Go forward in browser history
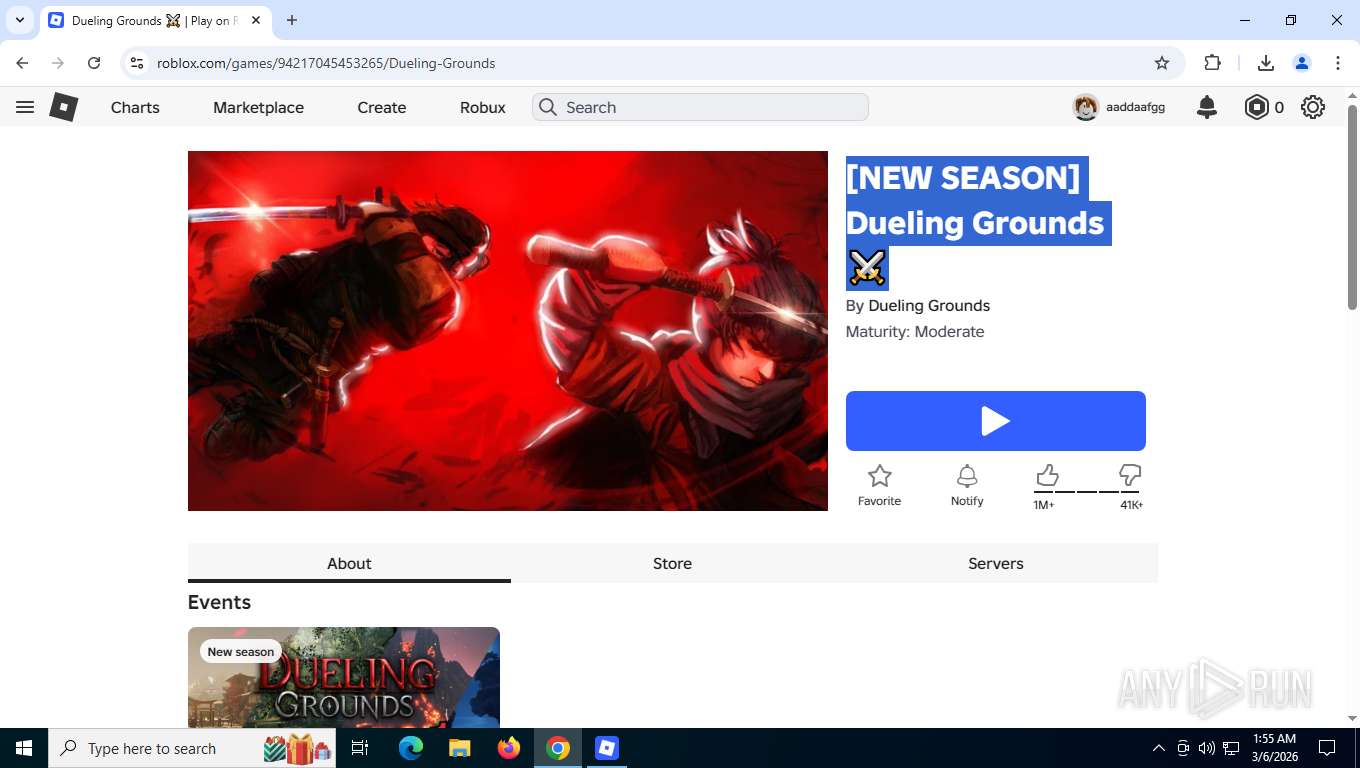Image resolution: width=1360 pixels, height=768 pixels. point(58,63)
